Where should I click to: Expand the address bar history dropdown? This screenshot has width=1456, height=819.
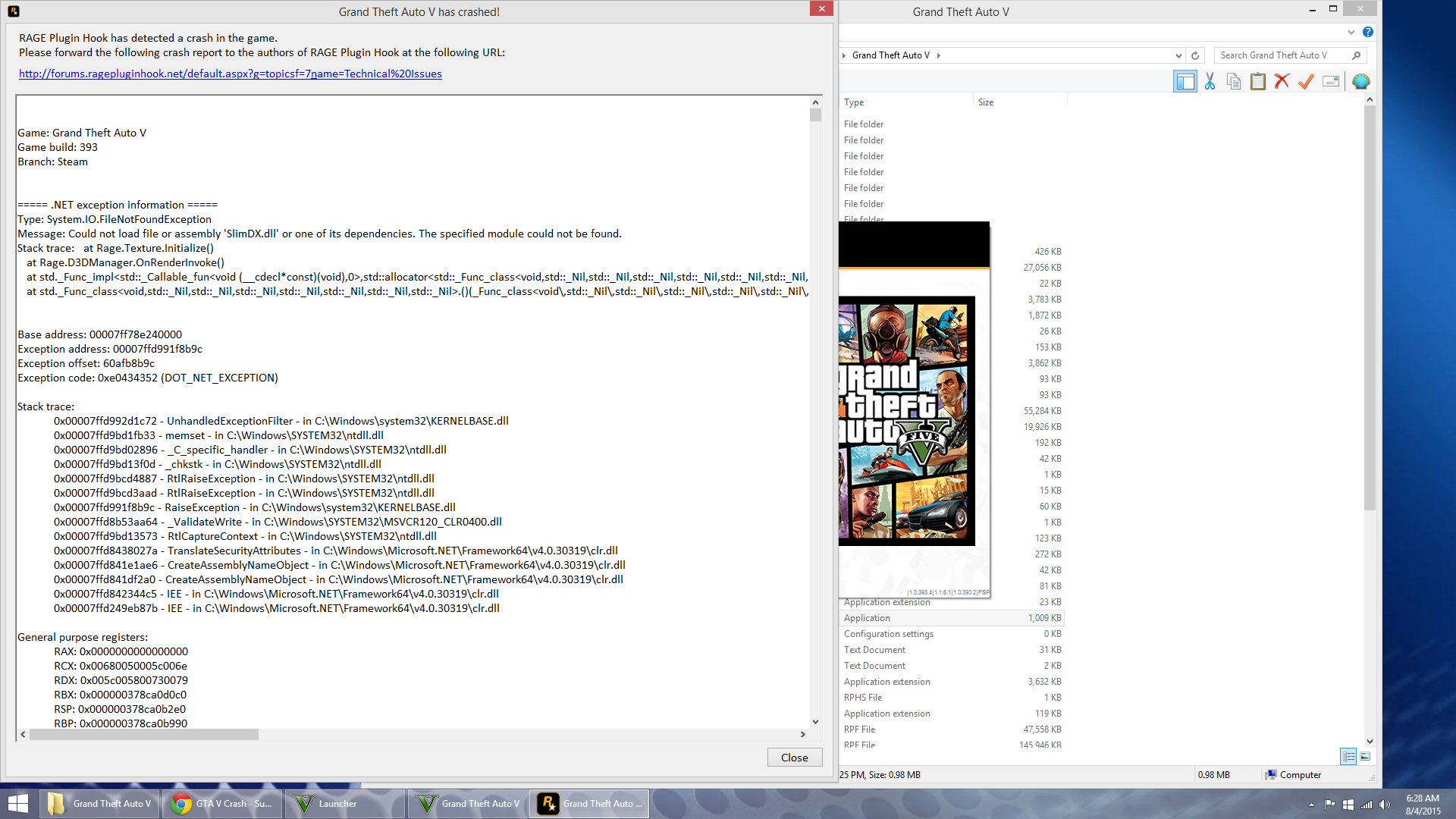pyautogui.click(x=1178, y=55)
